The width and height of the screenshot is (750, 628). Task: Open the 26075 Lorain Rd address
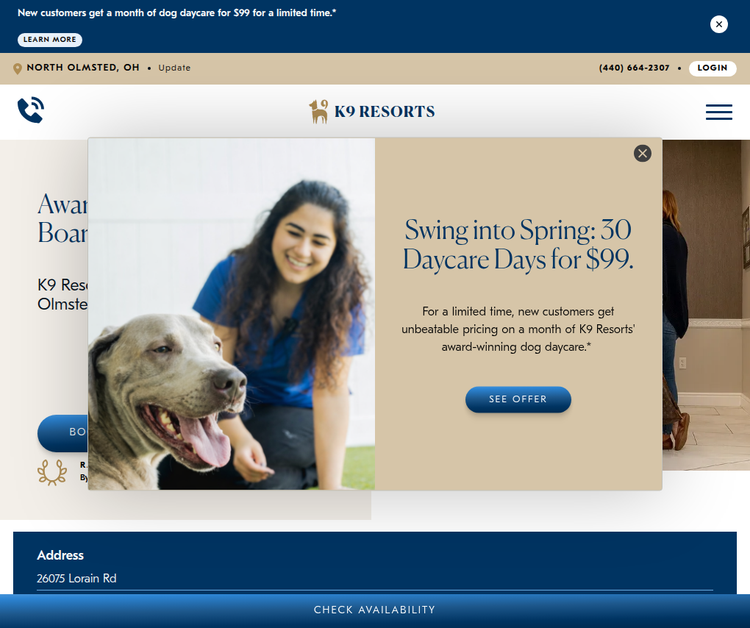(x=76, y=578)
